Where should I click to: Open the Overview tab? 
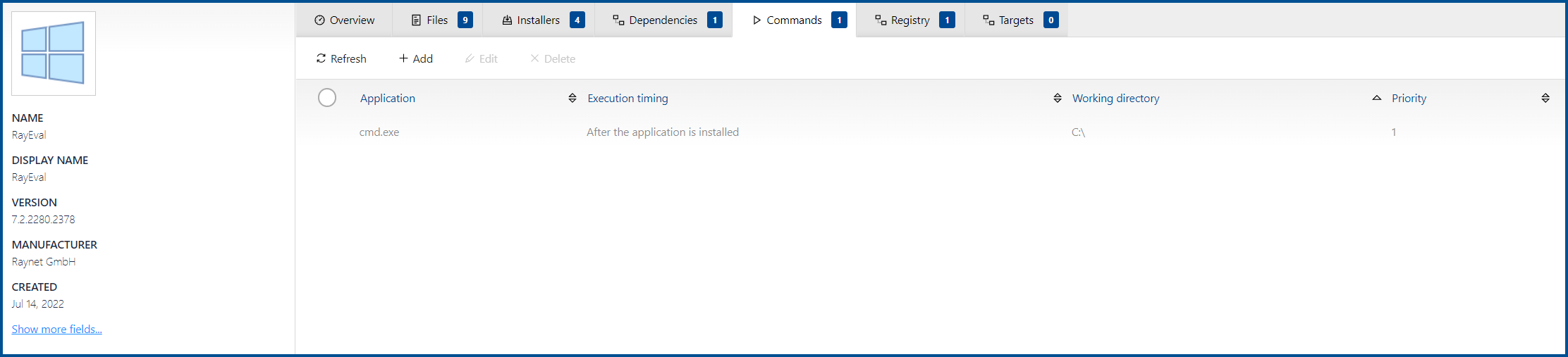tap(345, 20)
